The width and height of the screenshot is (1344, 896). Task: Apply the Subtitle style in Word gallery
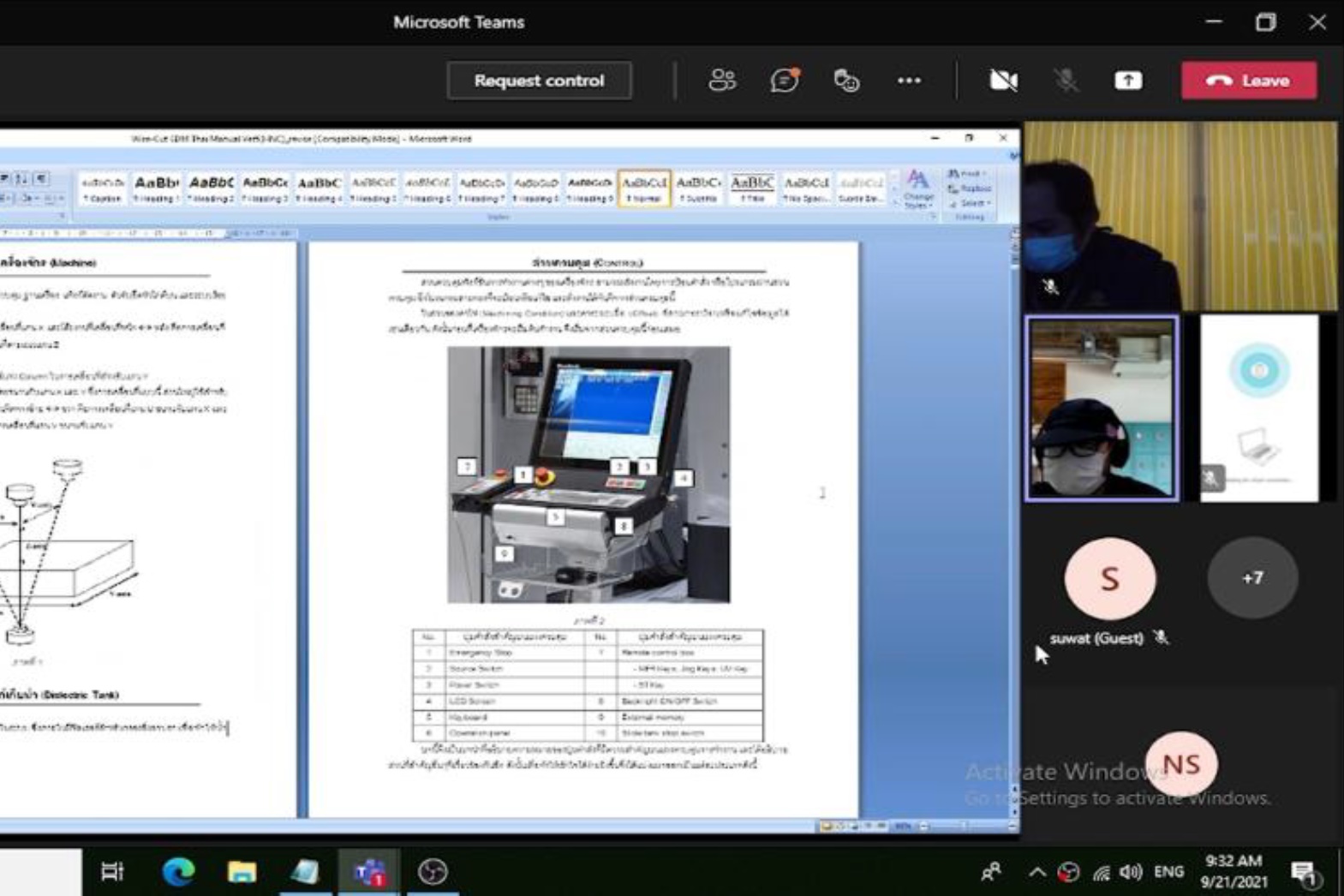(698, 188)
